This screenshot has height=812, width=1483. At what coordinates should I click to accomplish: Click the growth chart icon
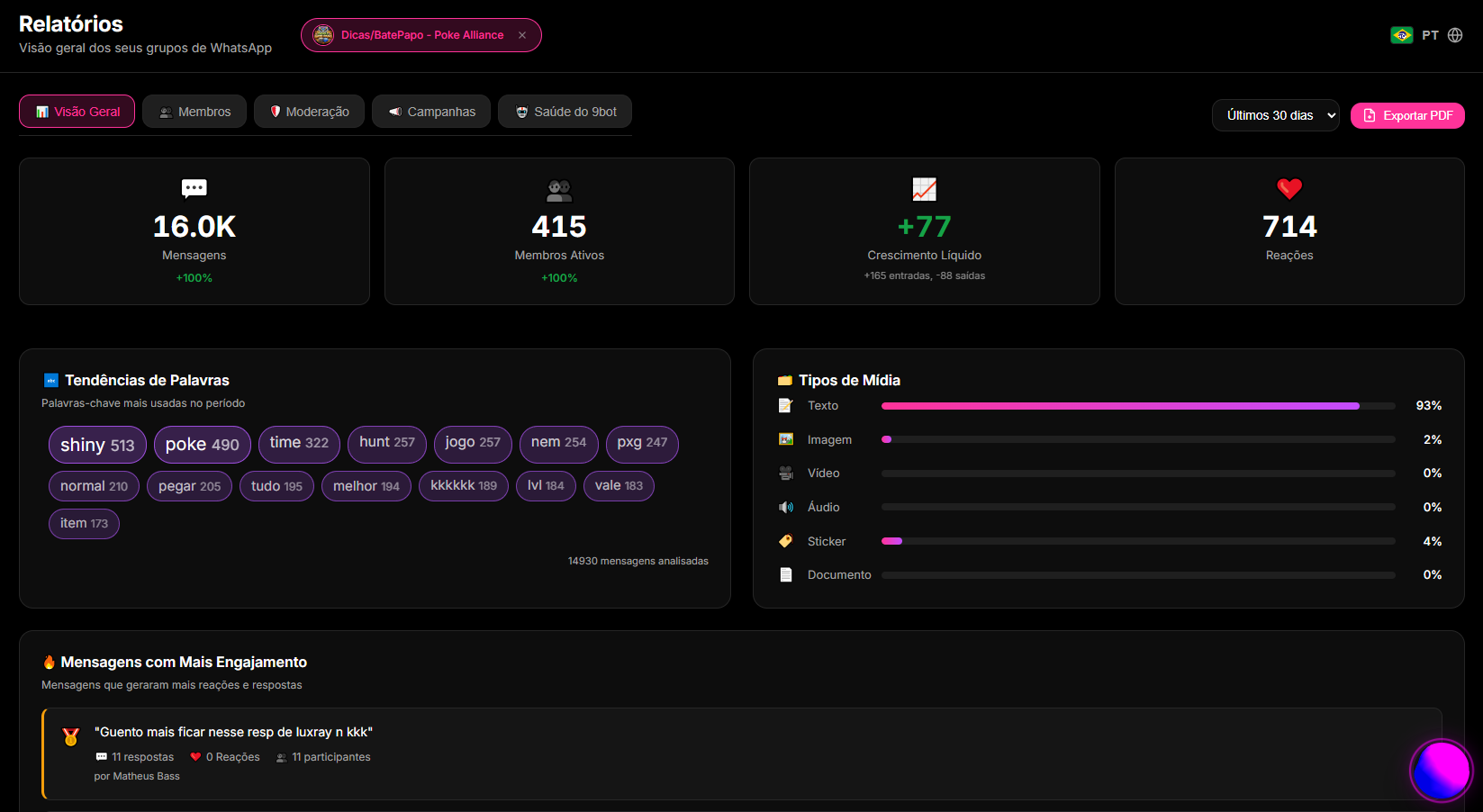pyautogui.click(x=925, y=189)
